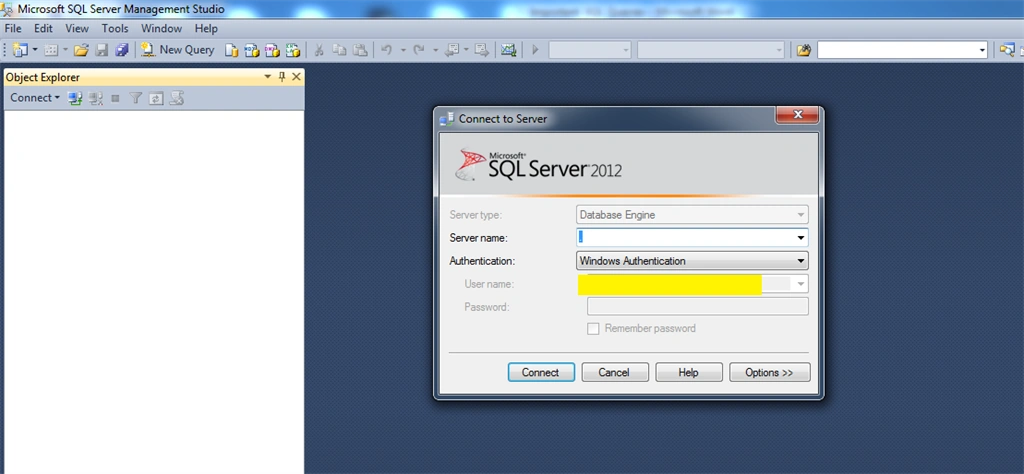1024x474 pixels.
Task: Open the Object Explorer Connect dropdown
Action: [x=35, y=98]
